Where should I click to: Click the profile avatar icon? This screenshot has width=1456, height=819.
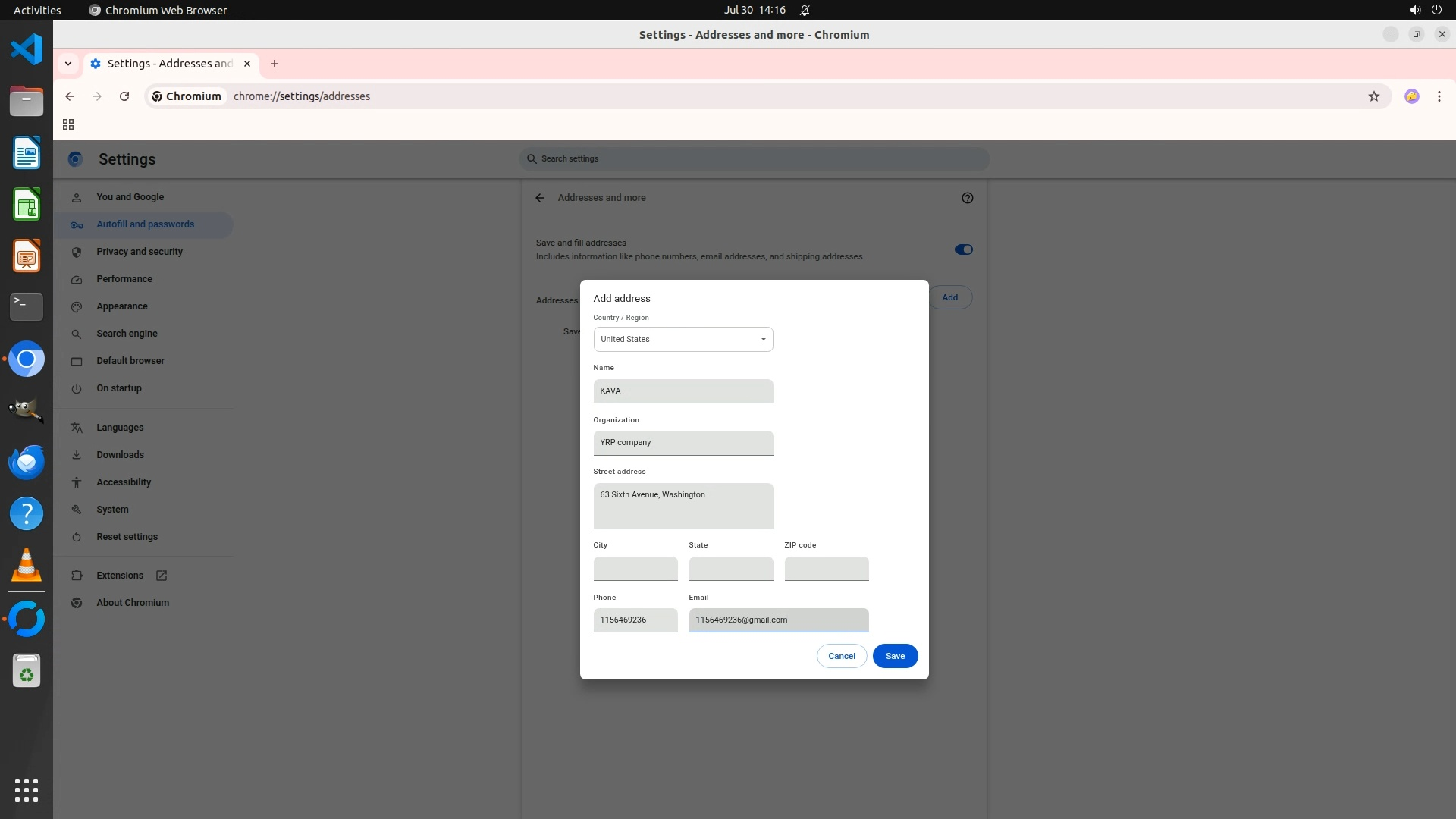(x=1411, y=96)
